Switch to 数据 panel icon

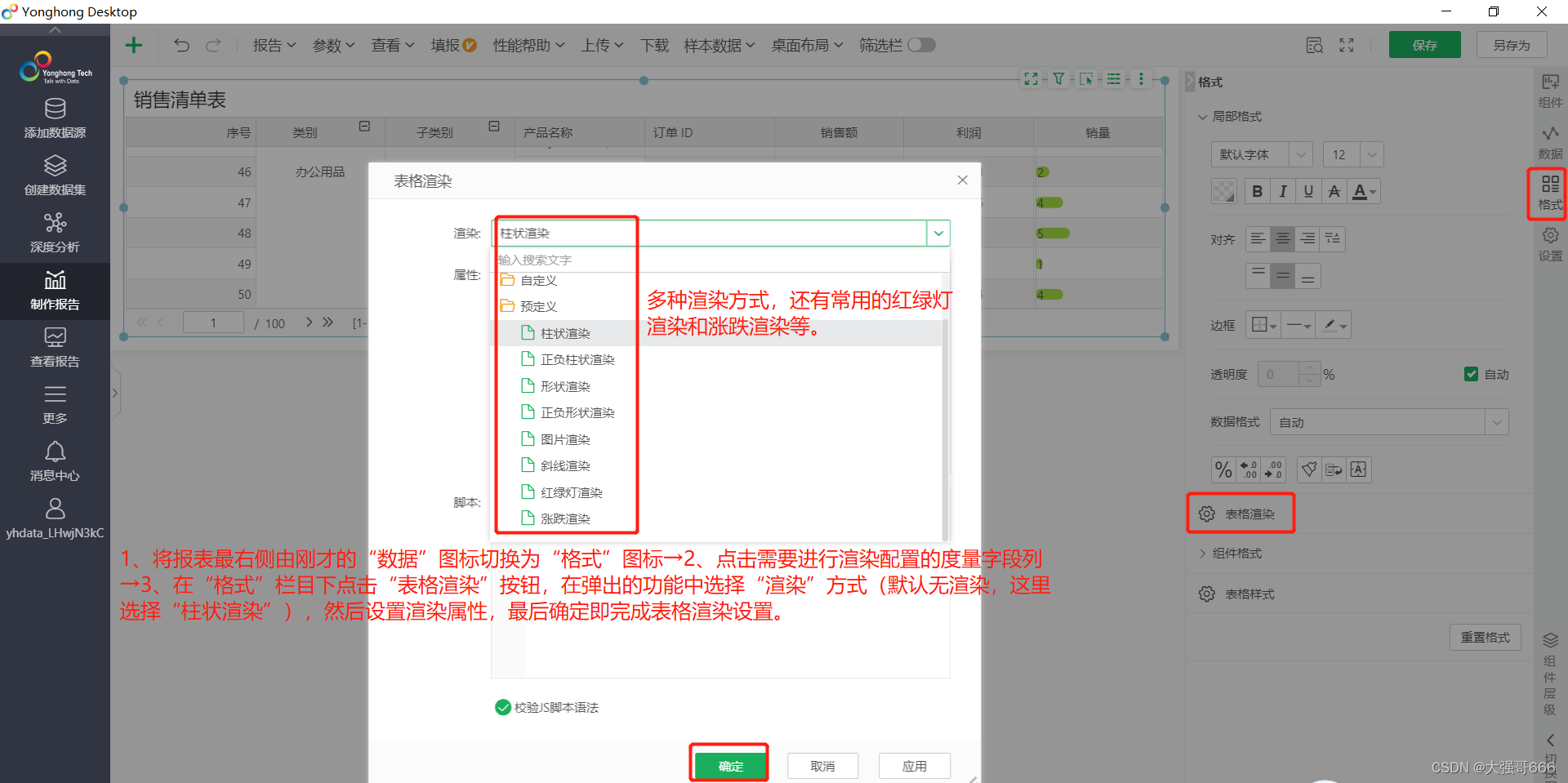(x=1550, y=142)
